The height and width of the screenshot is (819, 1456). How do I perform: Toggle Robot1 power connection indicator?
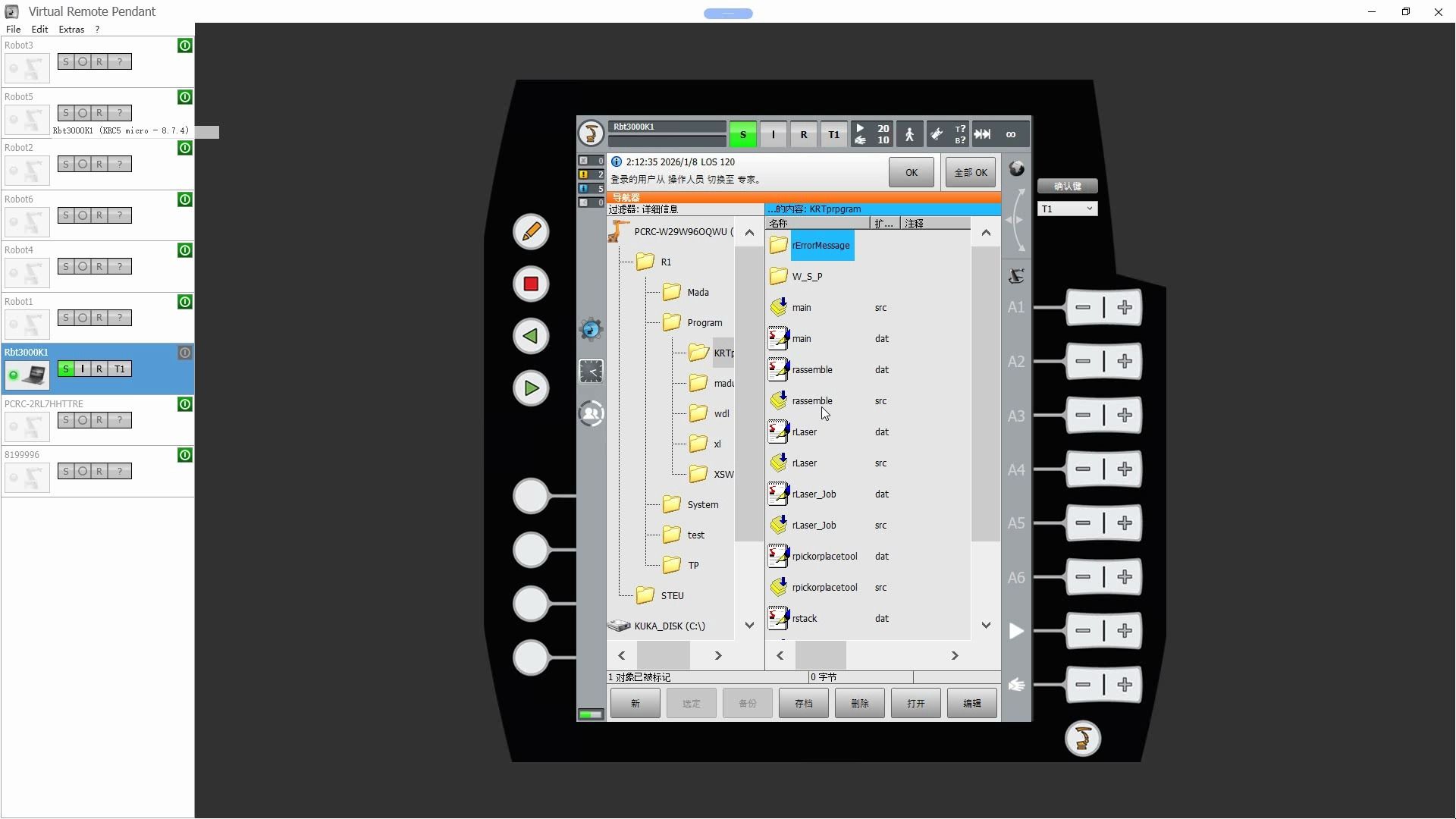(185, 302)
